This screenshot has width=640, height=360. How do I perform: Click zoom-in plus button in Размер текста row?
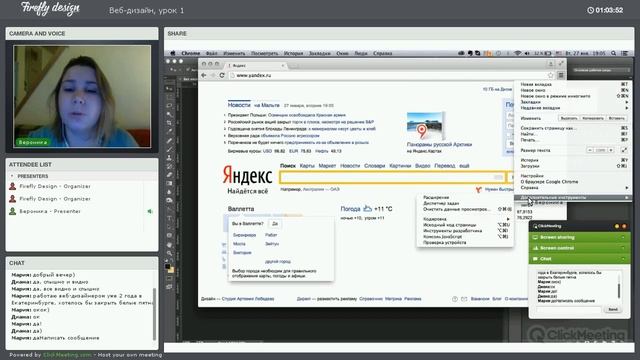click(611, 150)
